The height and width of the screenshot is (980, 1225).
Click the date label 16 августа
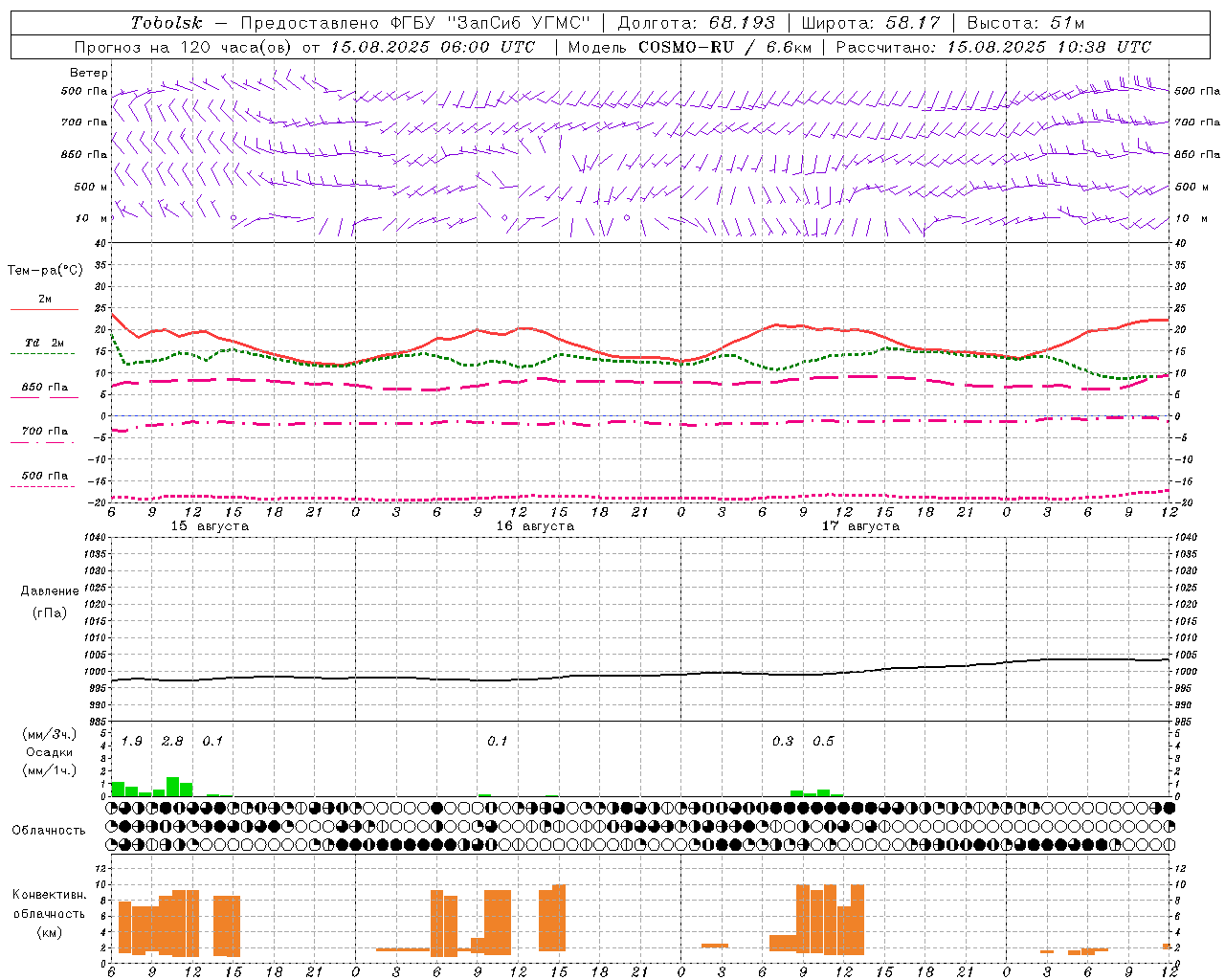(535, 526)
